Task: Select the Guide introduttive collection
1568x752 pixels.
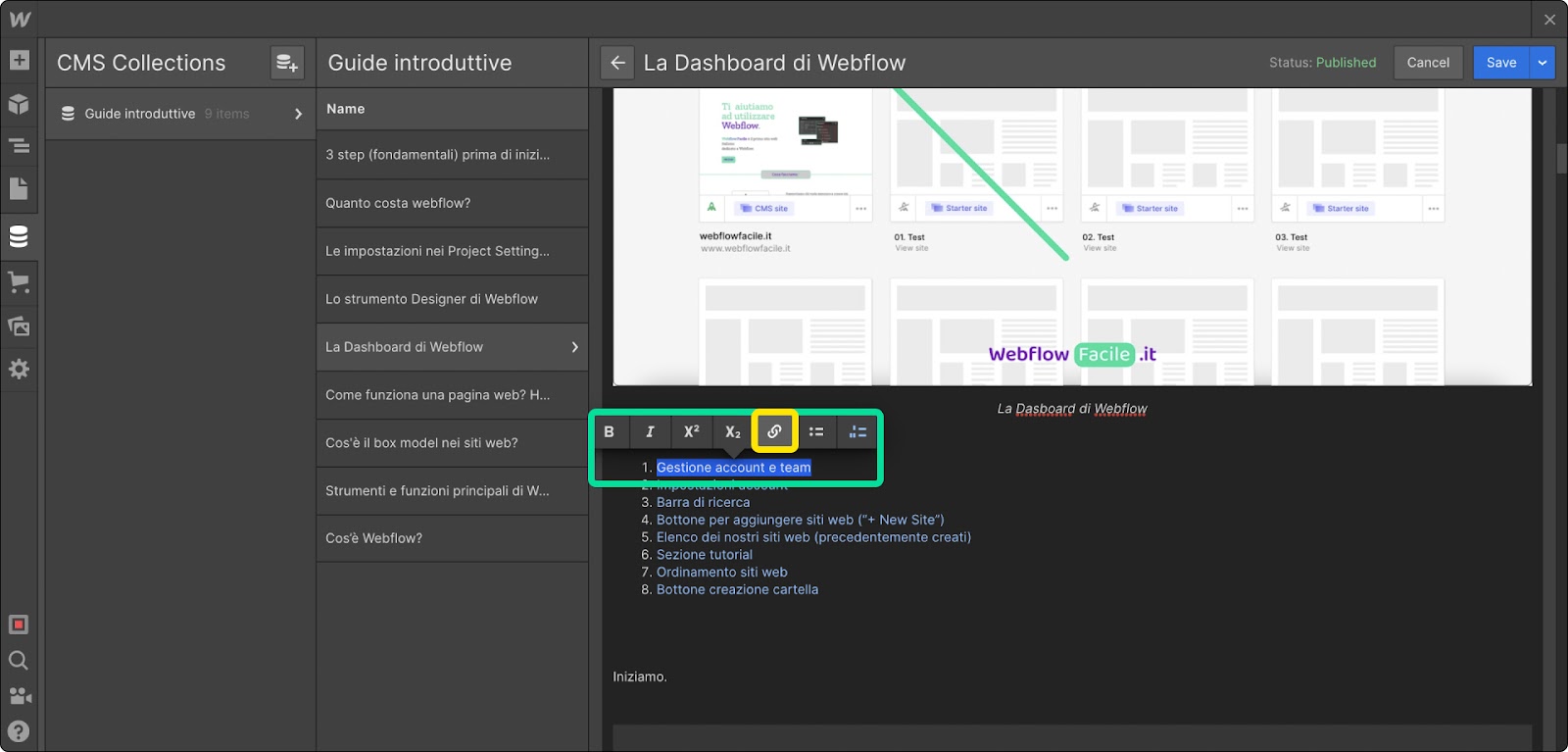Action: coord(180,114)
